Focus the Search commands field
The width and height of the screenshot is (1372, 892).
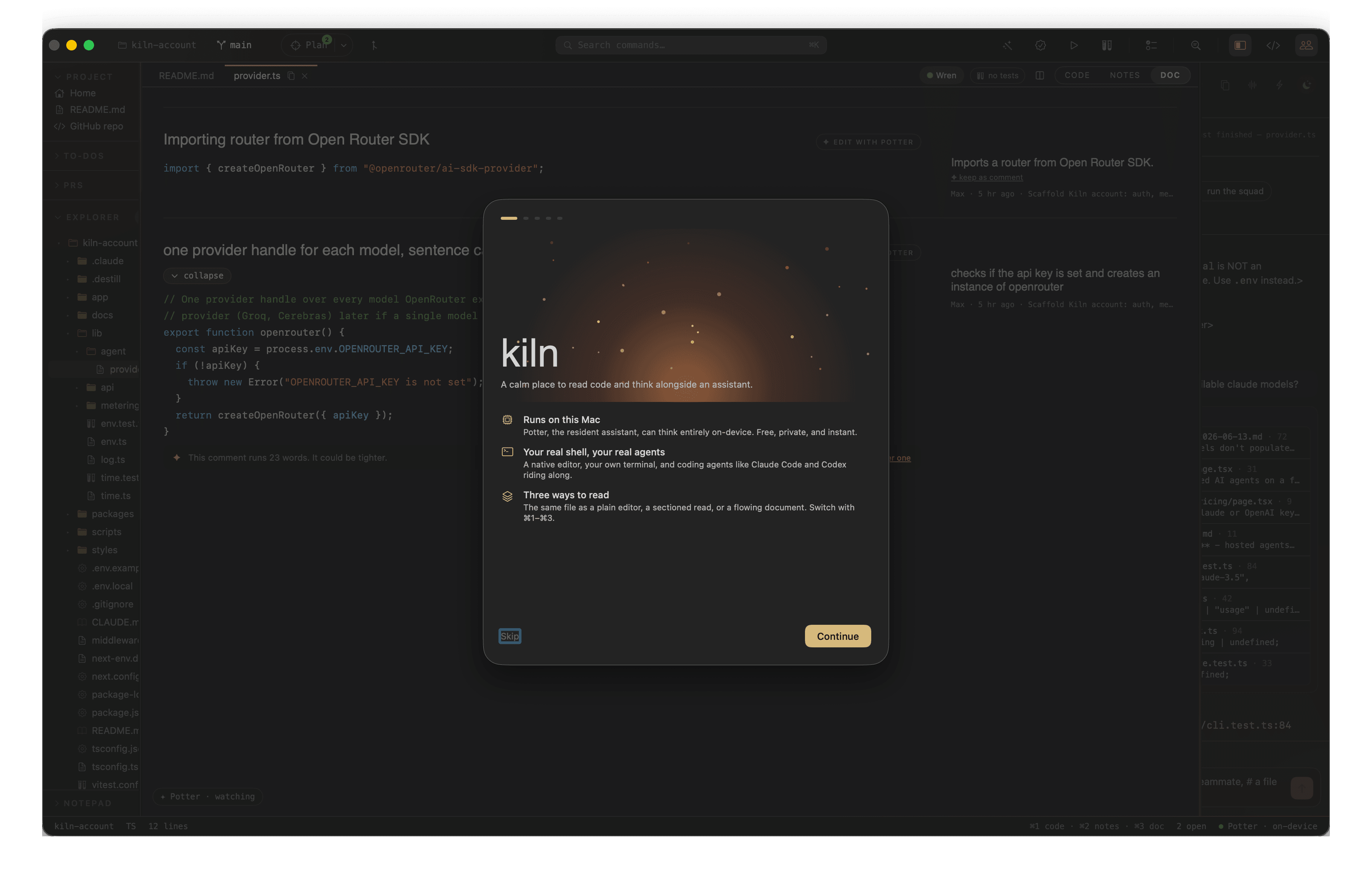click(x=691, y=45)
